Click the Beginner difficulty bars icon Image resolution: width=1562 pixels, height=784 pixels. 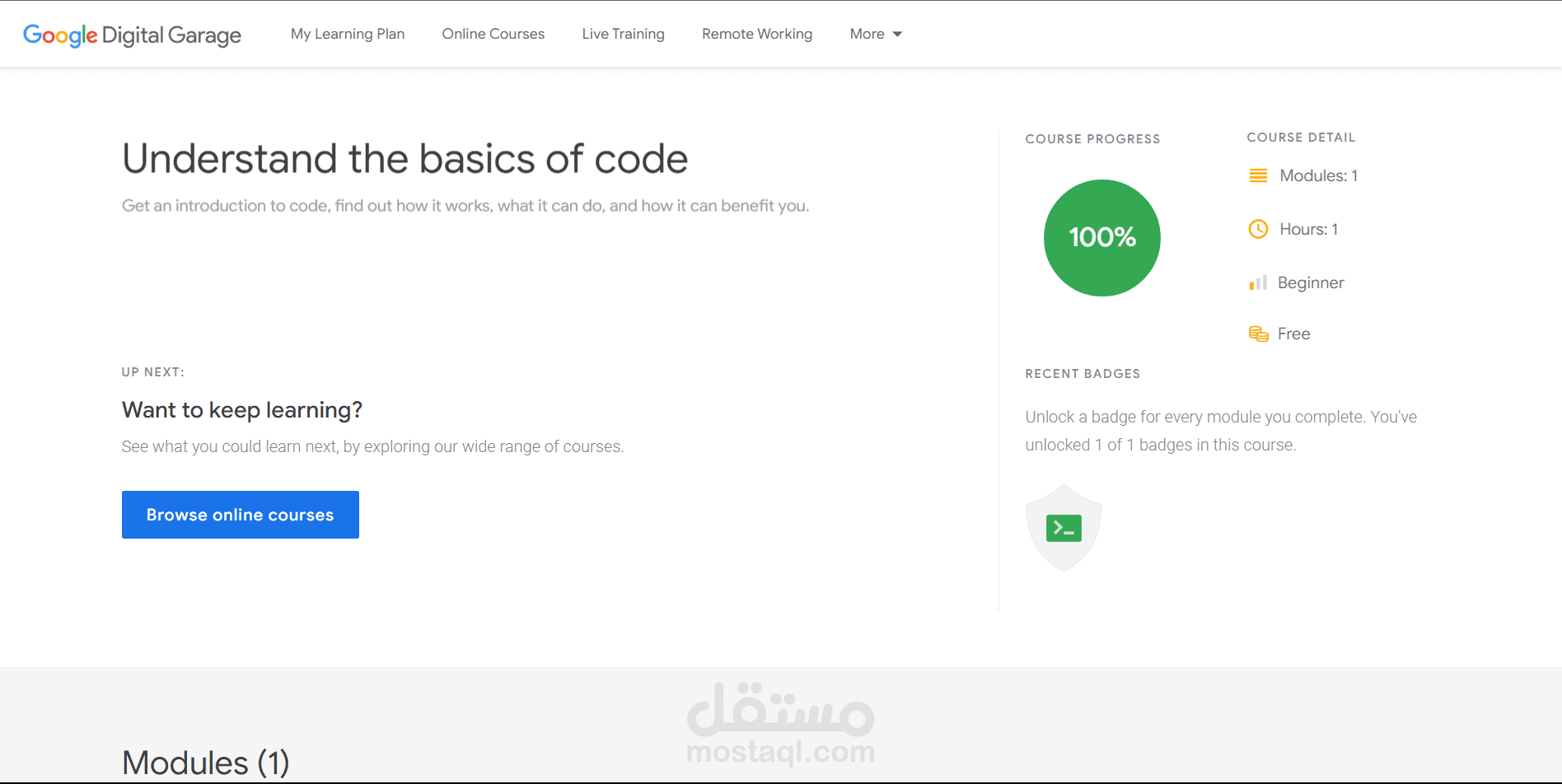1258,282
